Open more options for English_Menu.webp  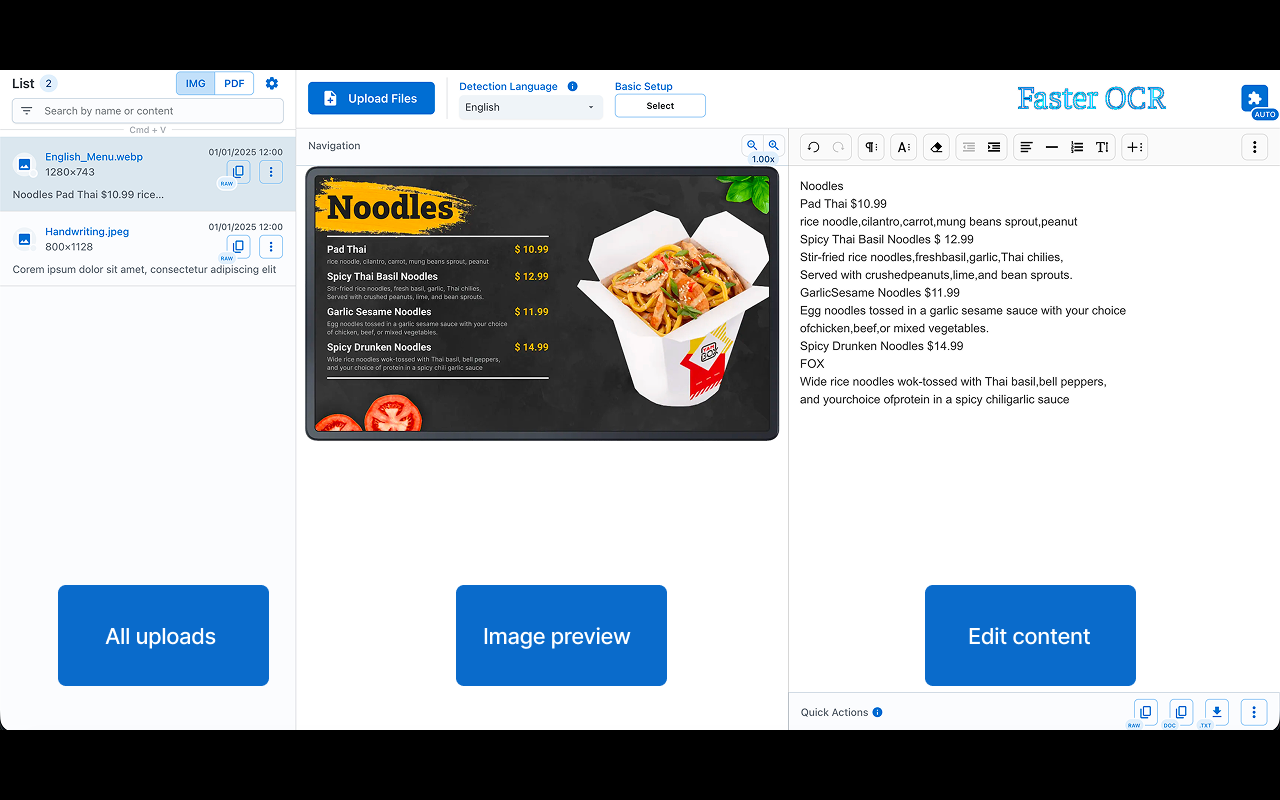coord(270,172)
